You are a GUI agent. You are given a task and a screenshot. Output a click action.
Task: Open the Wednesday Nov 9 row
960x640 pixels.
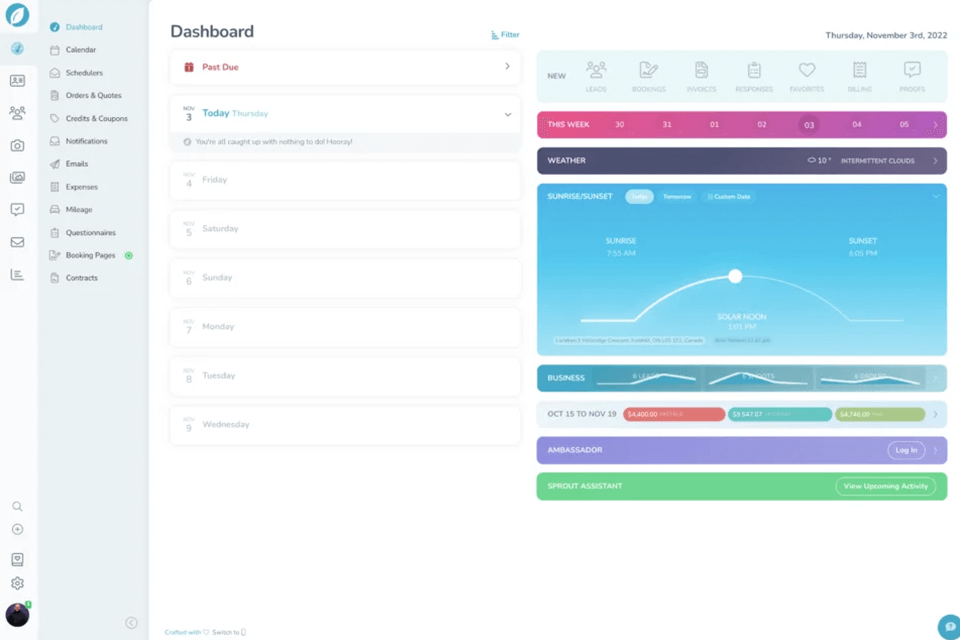click(345, 425)
